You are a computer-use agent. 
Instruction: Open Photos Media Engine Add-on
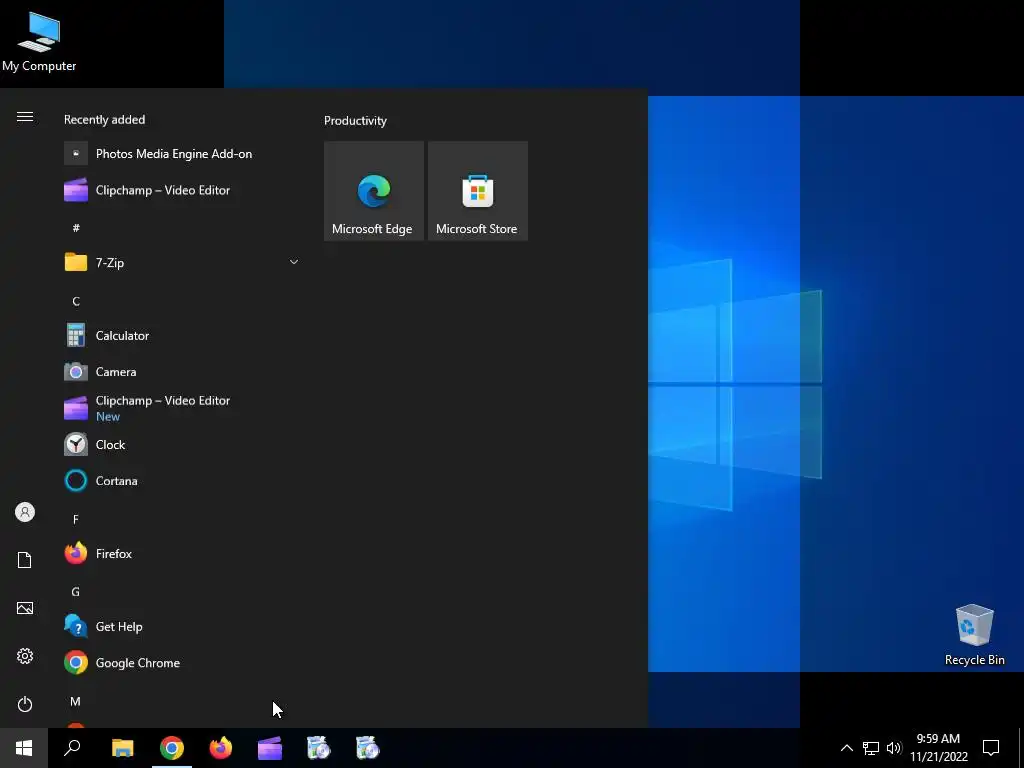pyautogui.click(x=182, y=154)
